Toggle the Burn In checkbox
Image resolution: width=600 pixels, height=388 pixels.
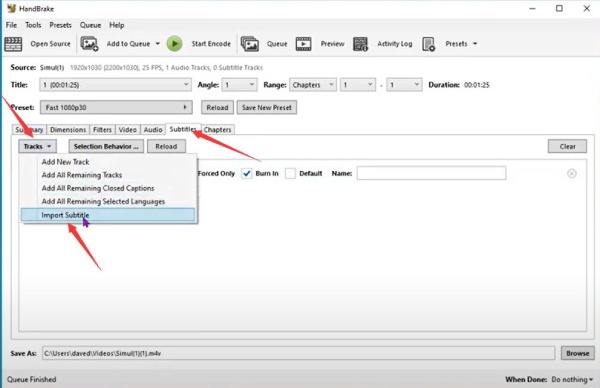(247, 174)
